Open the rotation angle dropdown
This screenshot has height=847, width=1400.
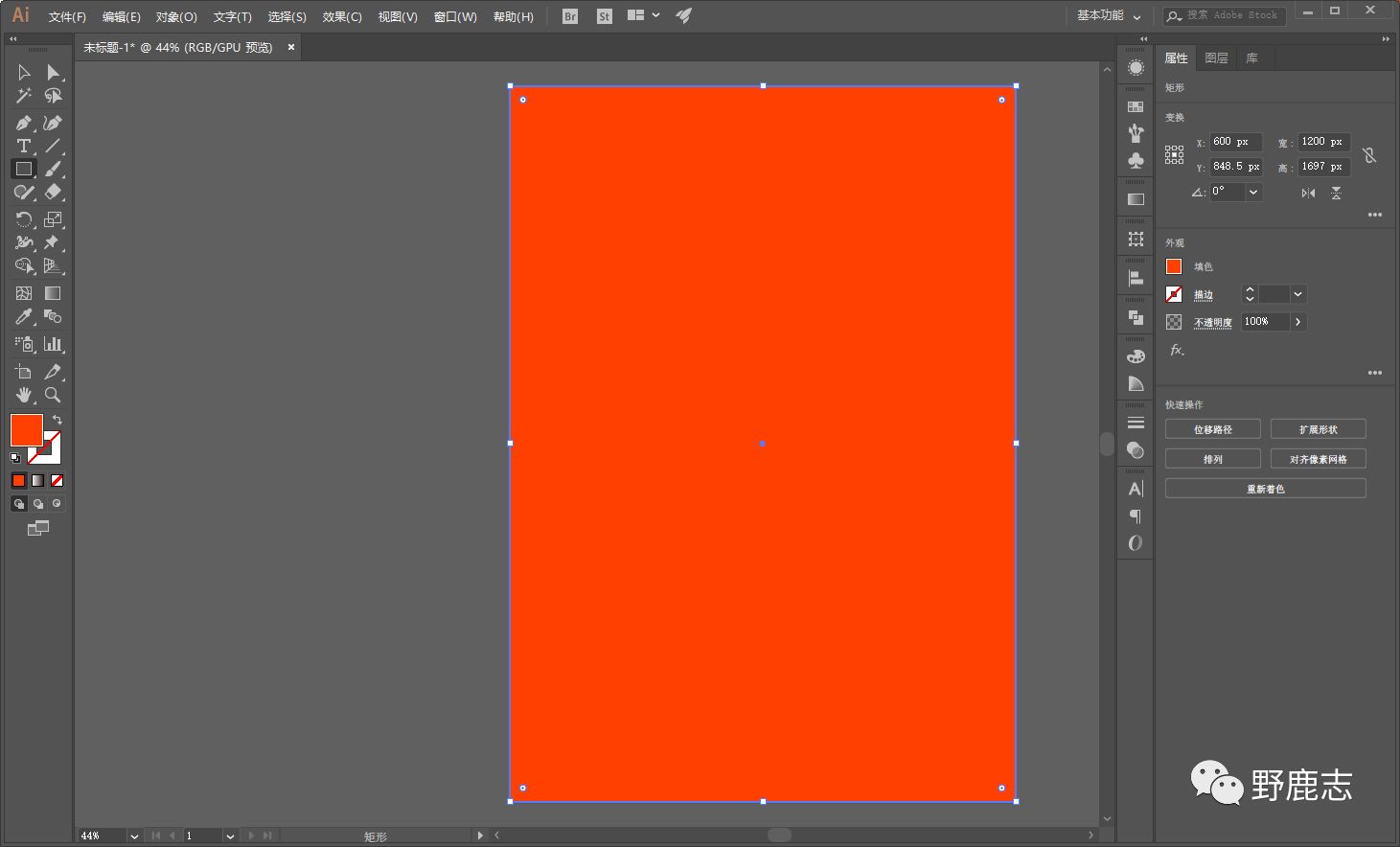[x=1252, y=192]
